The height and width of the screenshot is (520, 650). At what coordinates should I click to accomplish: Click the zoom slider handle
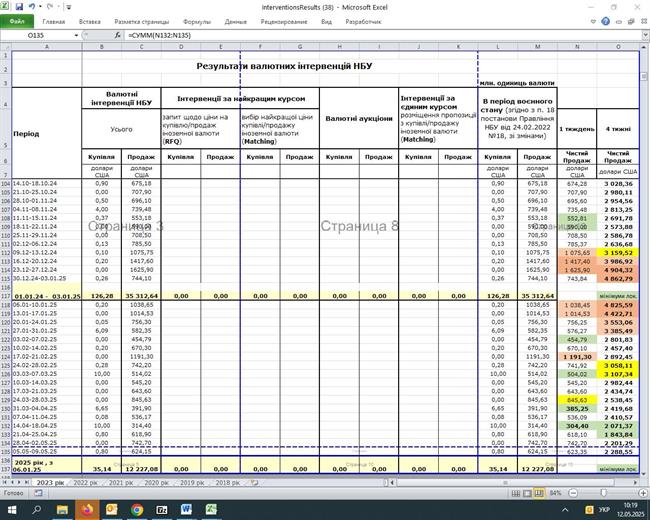604,493
